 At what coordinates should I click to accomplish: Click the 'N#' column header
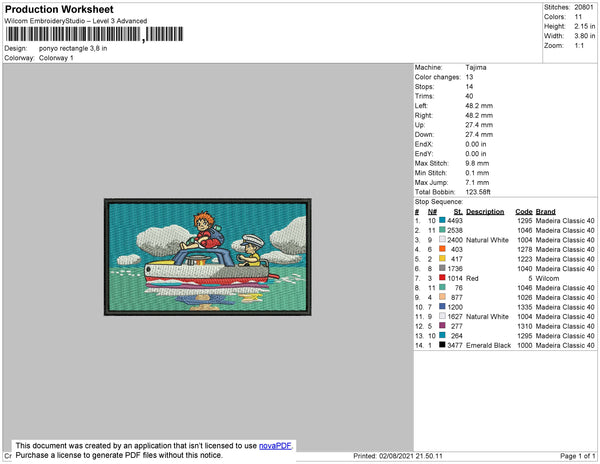click(x=432, y=212)
